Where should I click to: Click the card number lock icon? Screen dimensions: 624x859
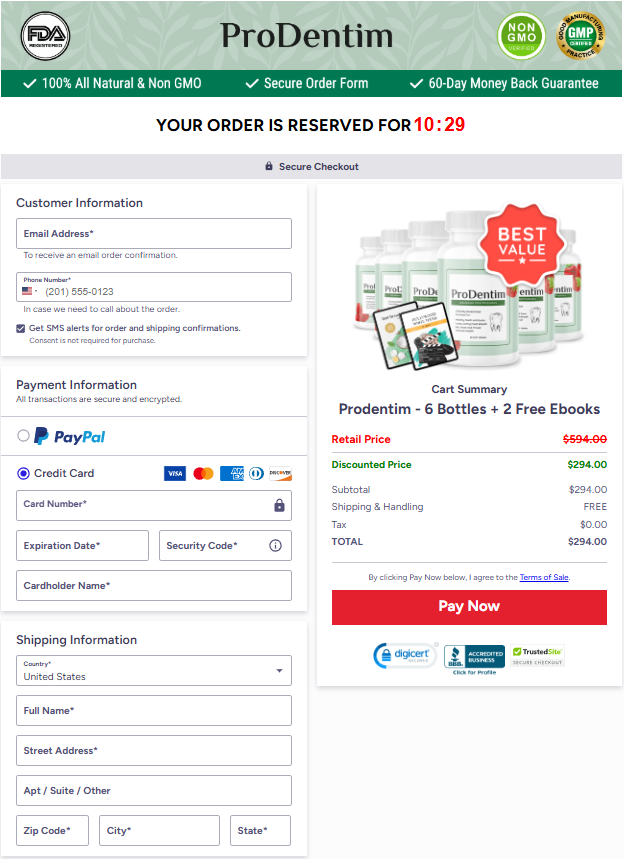279,505
